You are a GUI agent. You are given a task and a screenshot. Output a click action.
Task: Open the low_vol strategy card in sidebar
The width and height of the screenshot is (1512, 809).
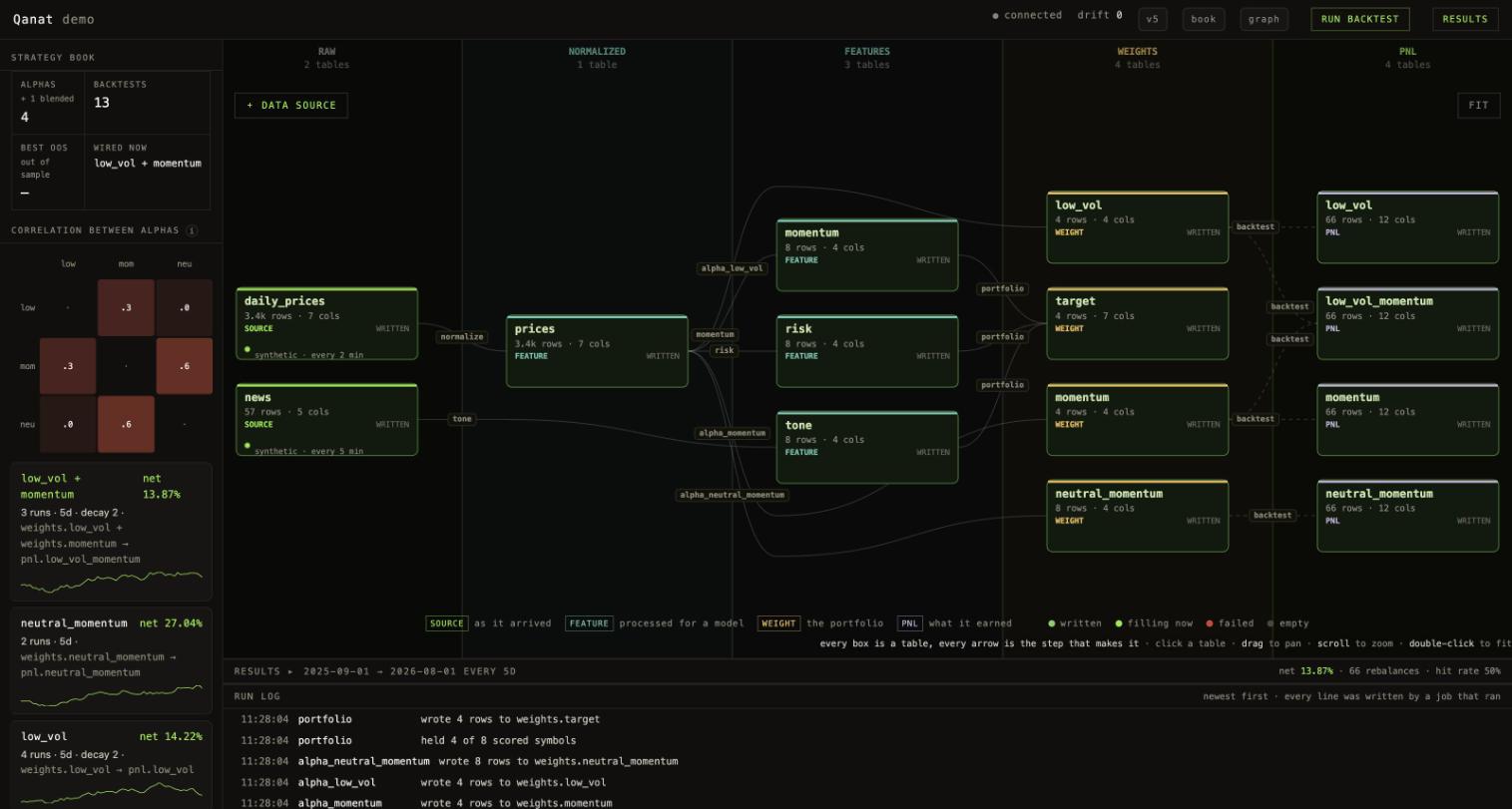[112, 765]
